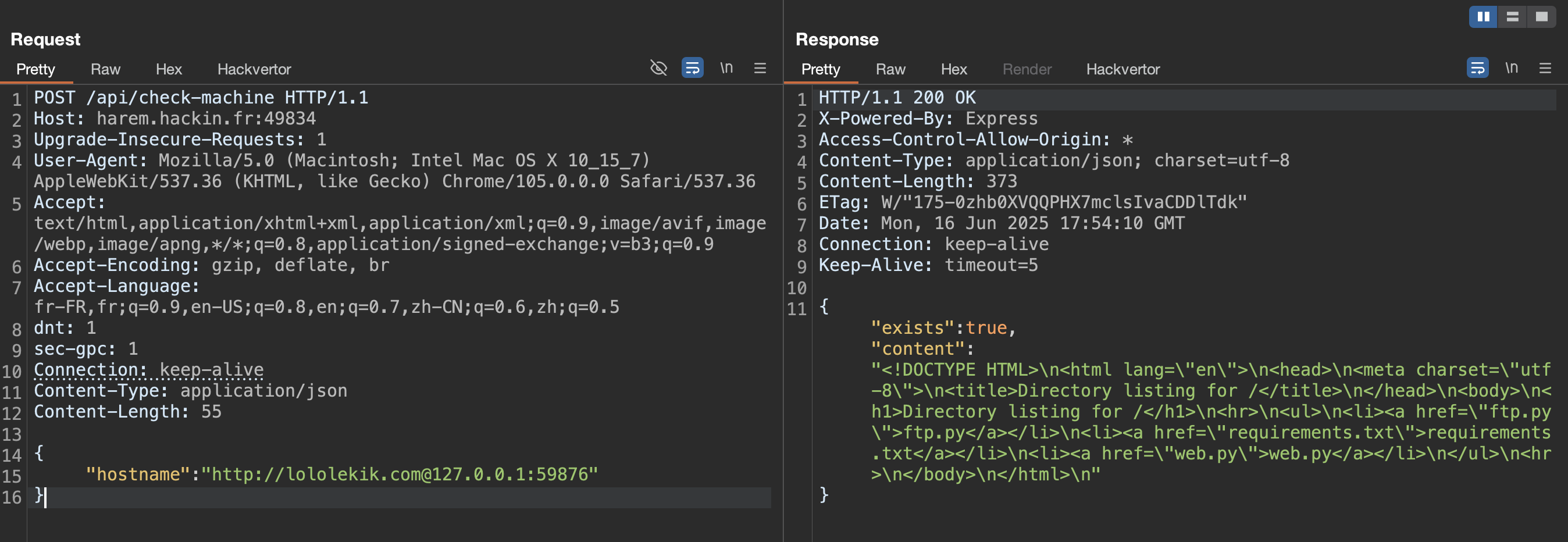The height and width of the screenshot is (542, 1568).
Task: Switch to Request Raw tab
Action: click(105, 69)
